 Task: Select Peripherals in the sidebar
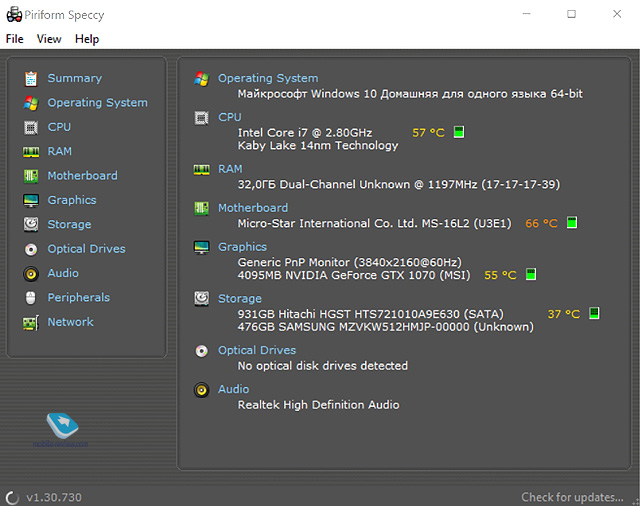tap(79, 298)
